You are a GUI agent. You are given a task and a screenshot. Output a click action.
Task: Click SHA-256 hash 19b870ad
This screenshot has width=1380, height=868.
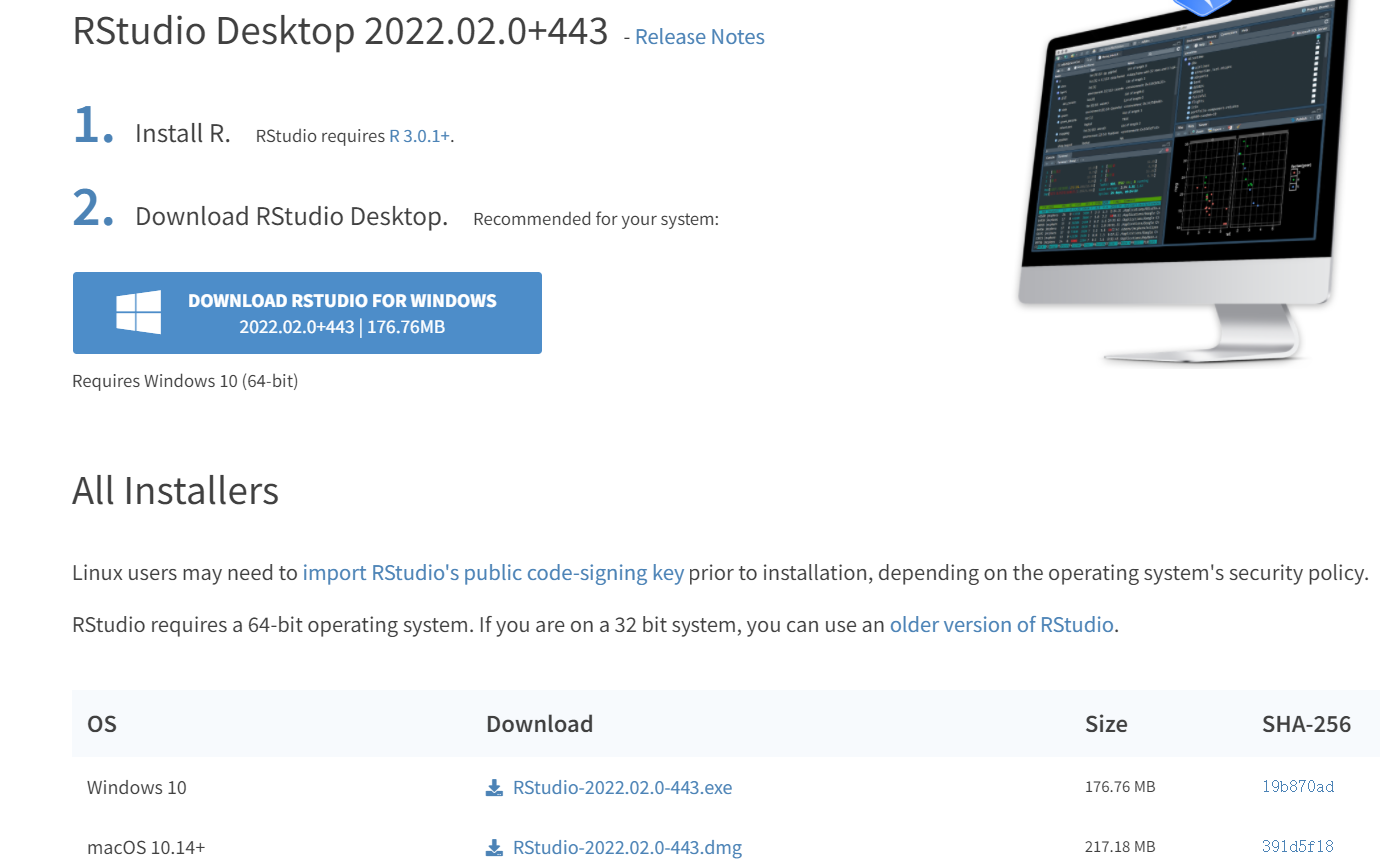1298,787
